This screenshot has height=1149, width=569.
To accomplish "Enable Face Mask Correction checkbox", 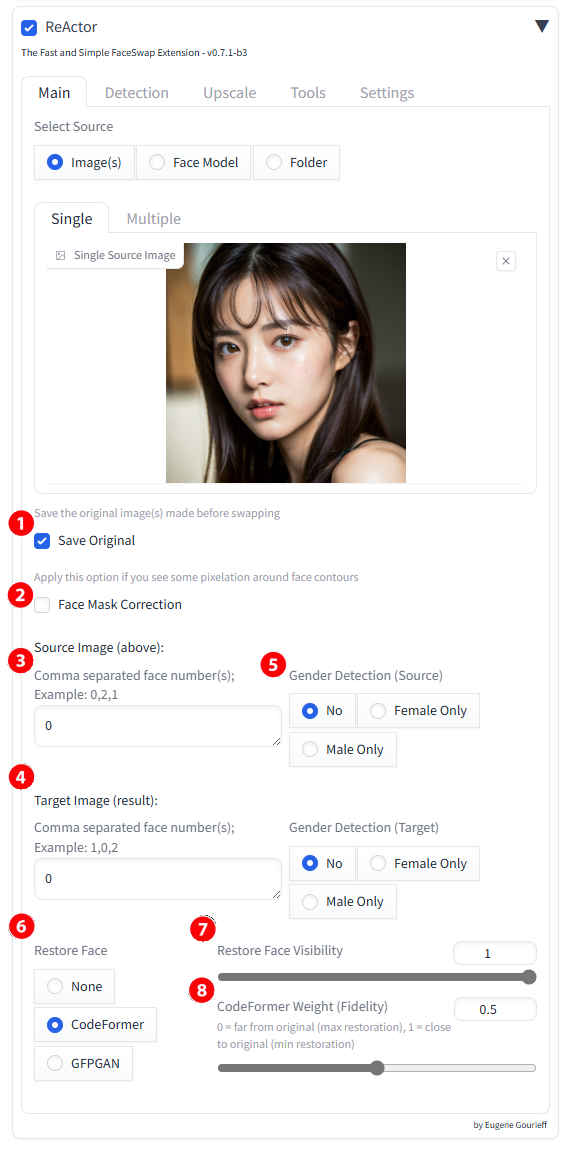I will coord(42,605).
